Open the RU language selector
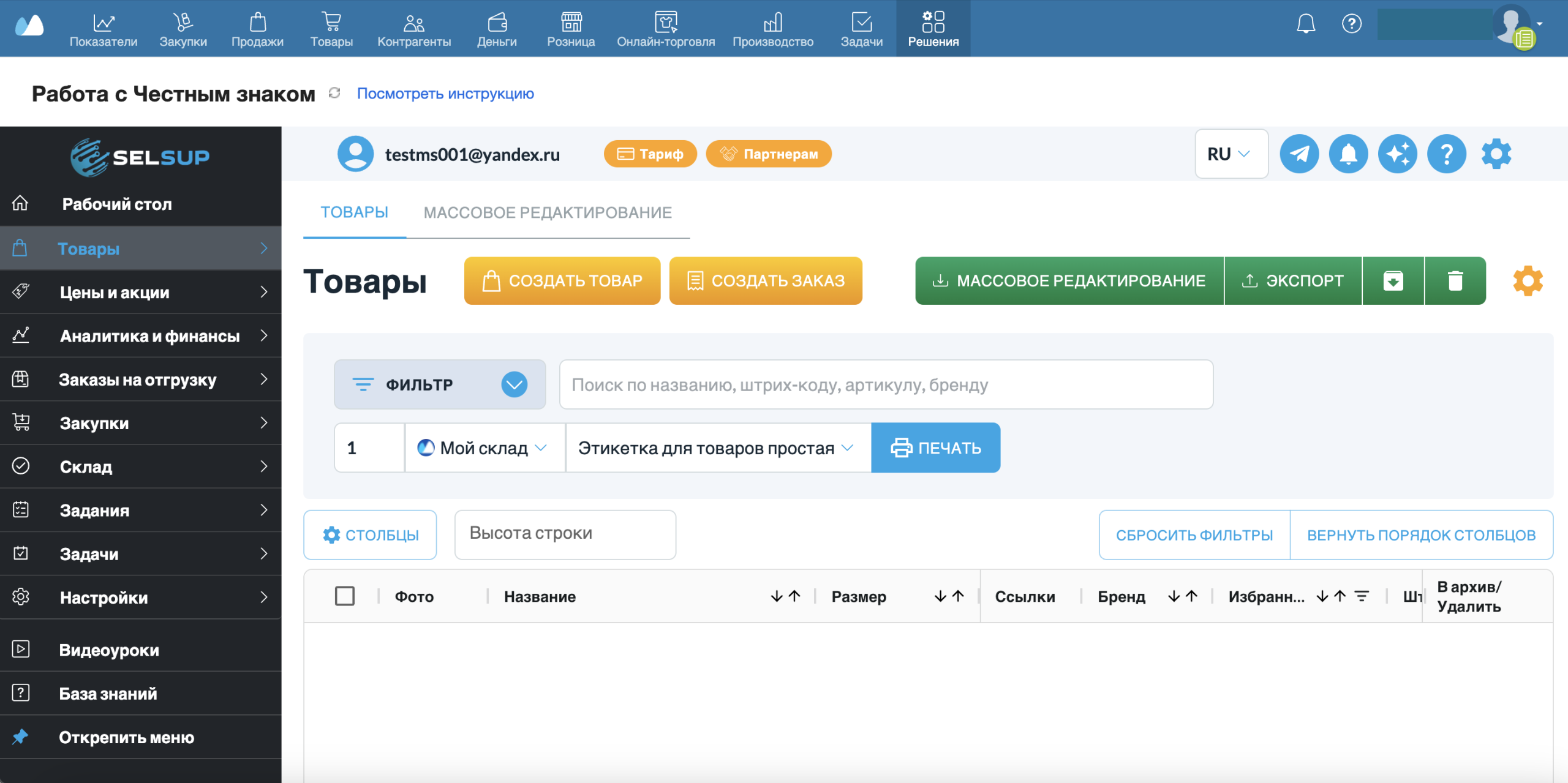 tap(1230, 154)
